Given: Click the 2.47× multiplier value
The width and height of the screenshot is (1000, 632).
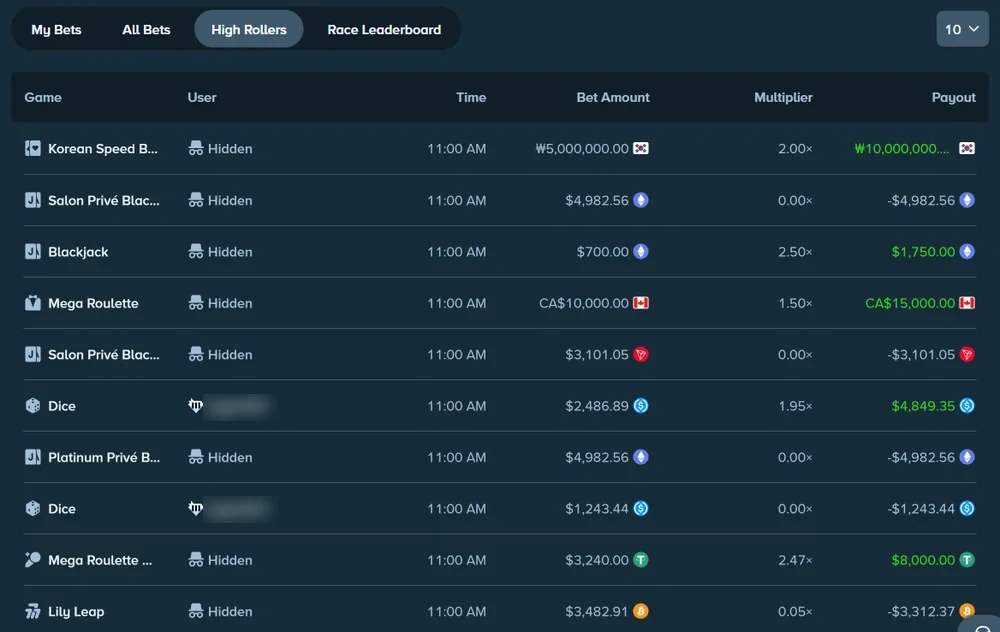Looking at the screenshot, I should click(795, 560).
